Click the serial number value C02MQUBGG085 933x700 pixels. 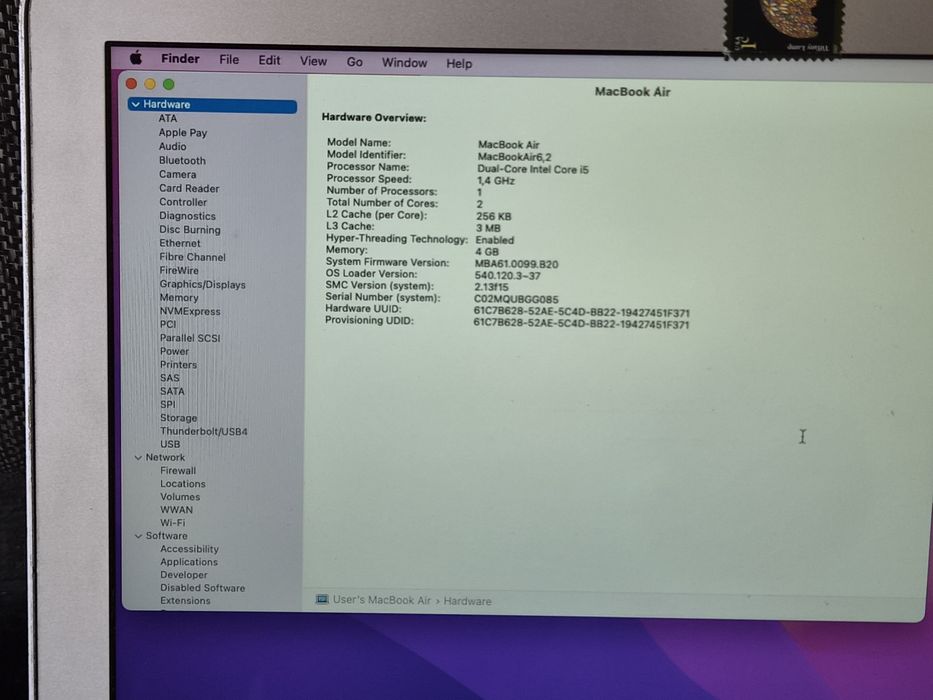[x=516, y=299]
